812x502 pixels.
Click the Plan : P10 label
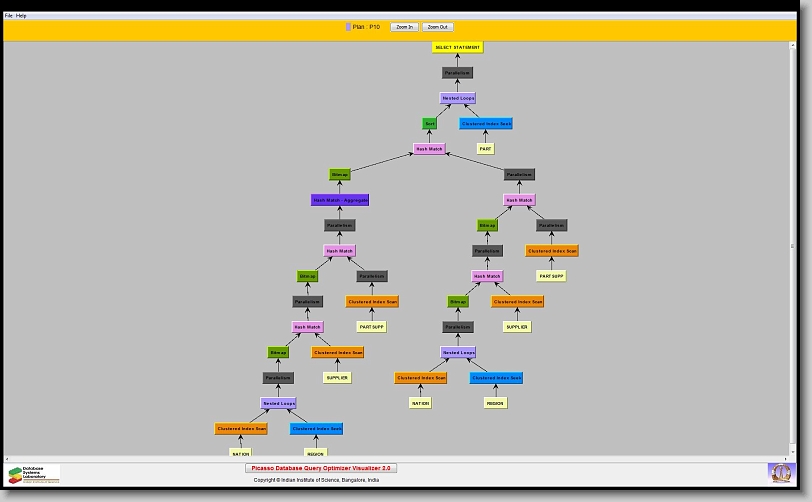tap(367, 27)
